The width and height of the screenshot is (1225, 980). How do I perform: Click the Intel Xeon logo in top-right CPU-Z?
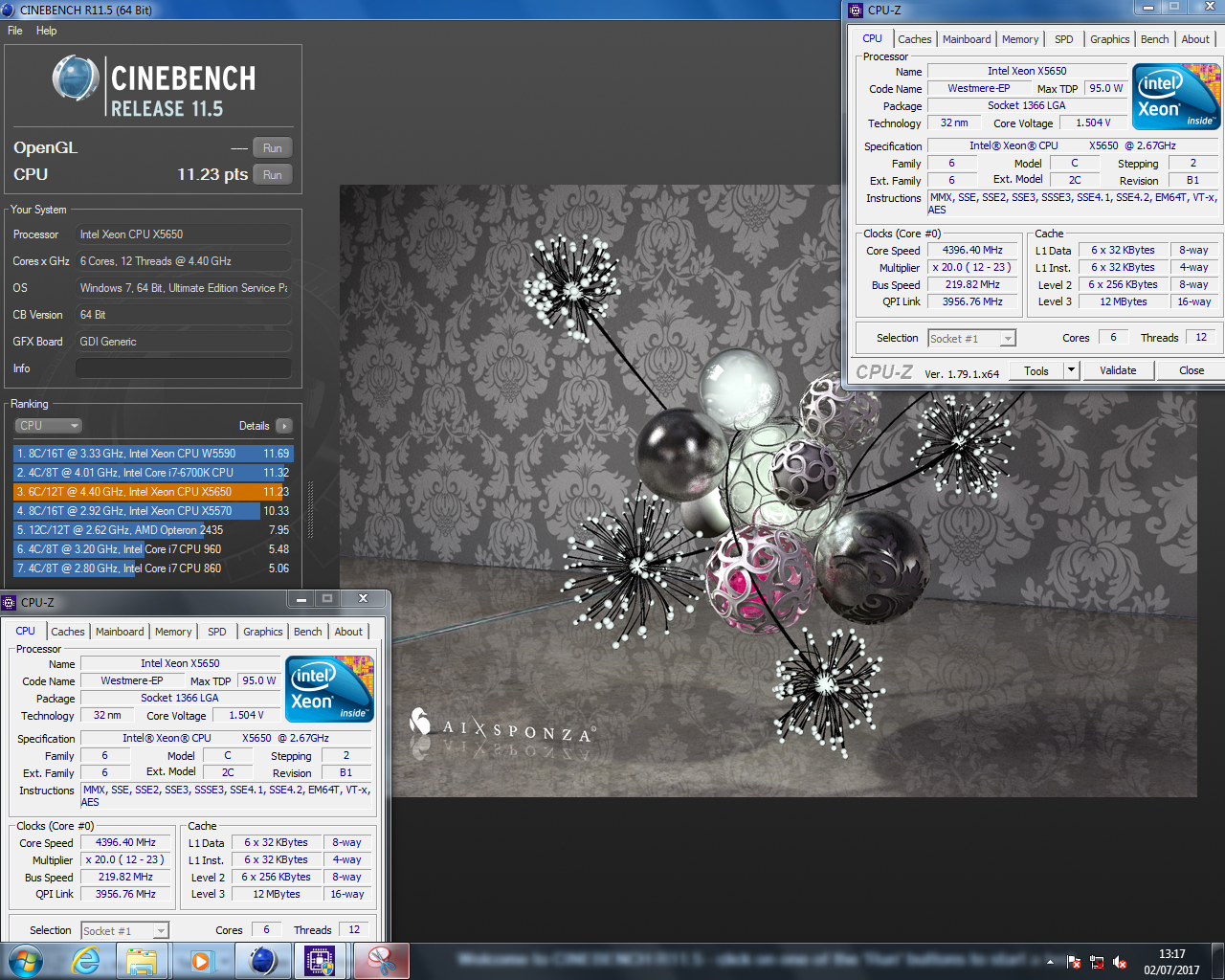[x=1176, y=97]
